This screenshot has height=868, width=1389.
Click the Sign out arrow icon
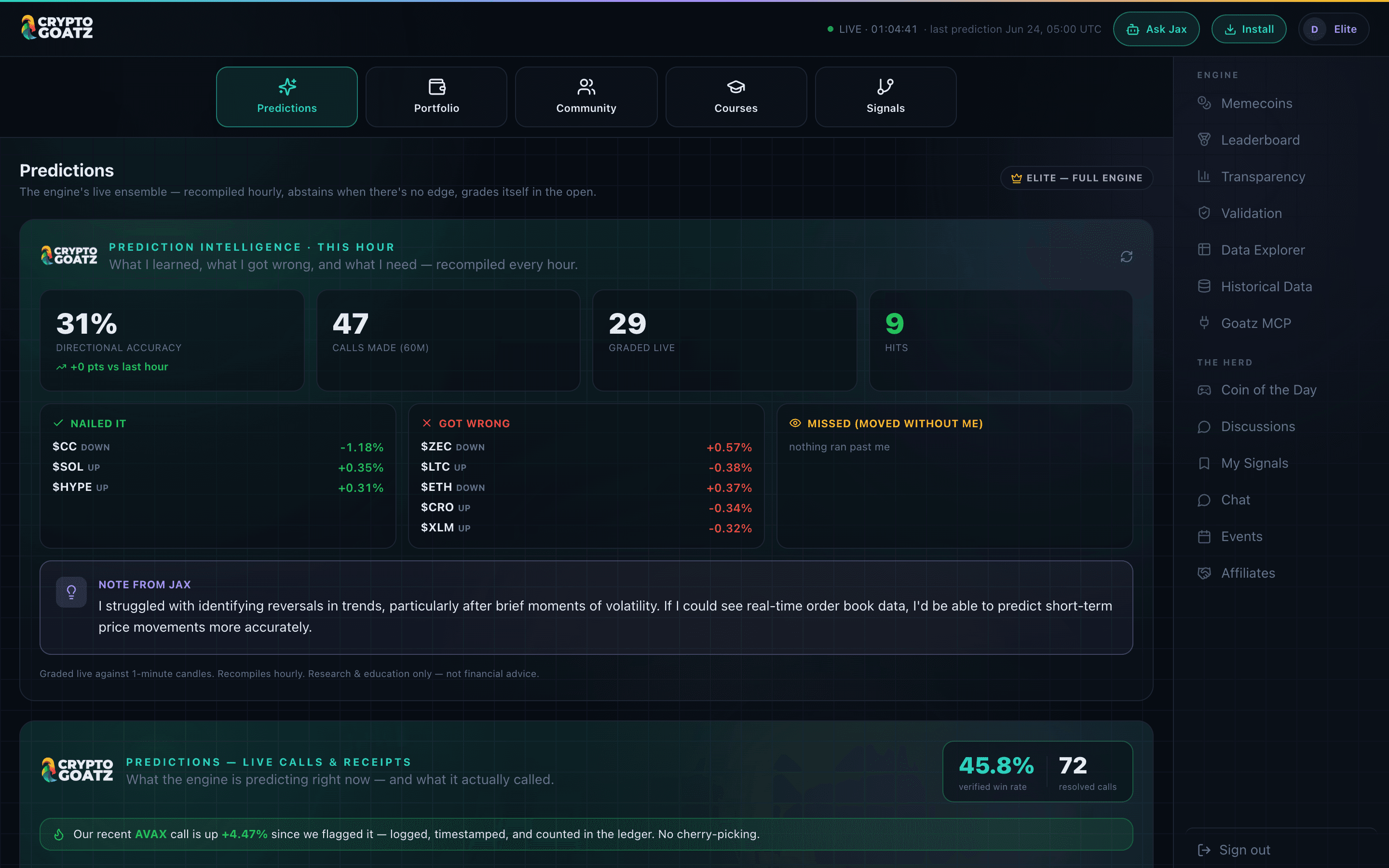pyautogui.click(x=1204, y=850)
